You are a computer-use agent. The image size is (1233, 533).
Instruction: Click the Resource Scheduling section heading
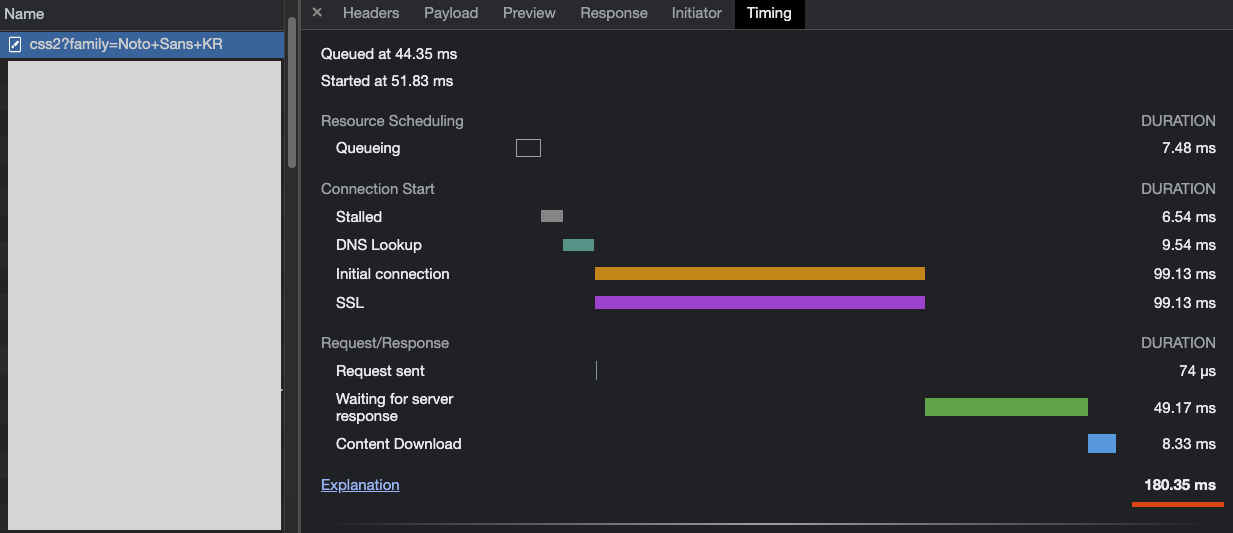392,121
